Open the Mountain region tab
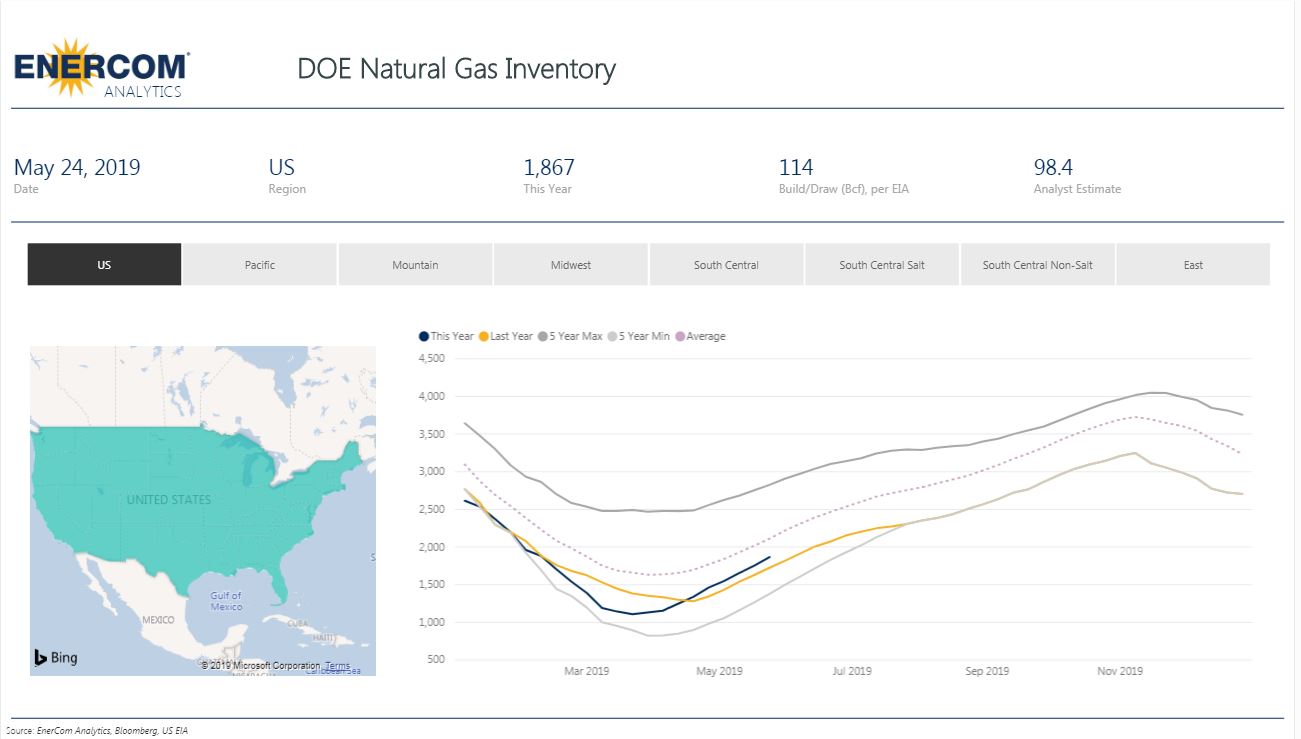 point(415,265)
